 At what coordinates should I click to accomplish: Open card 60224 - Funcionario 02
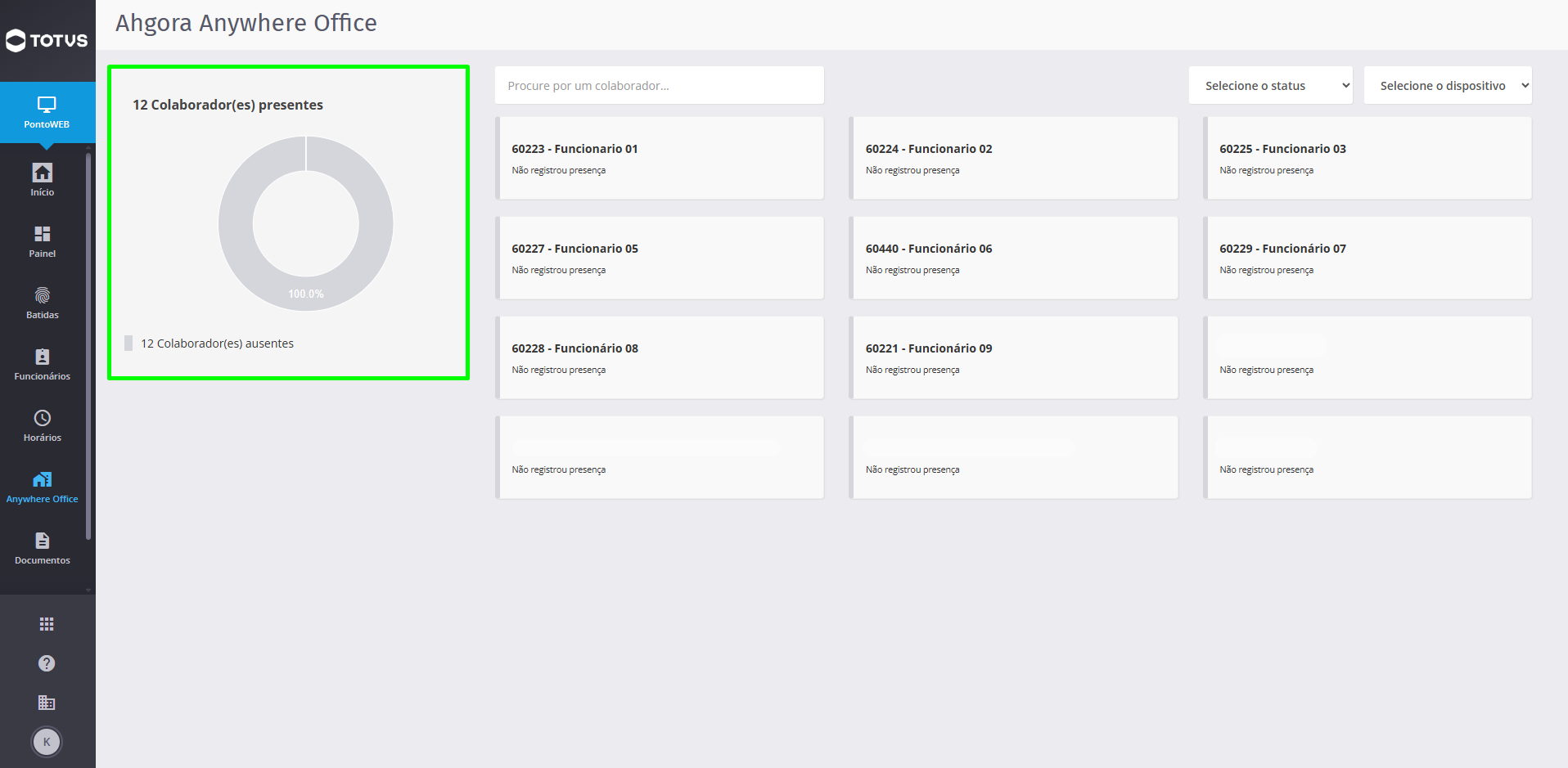1013,158
